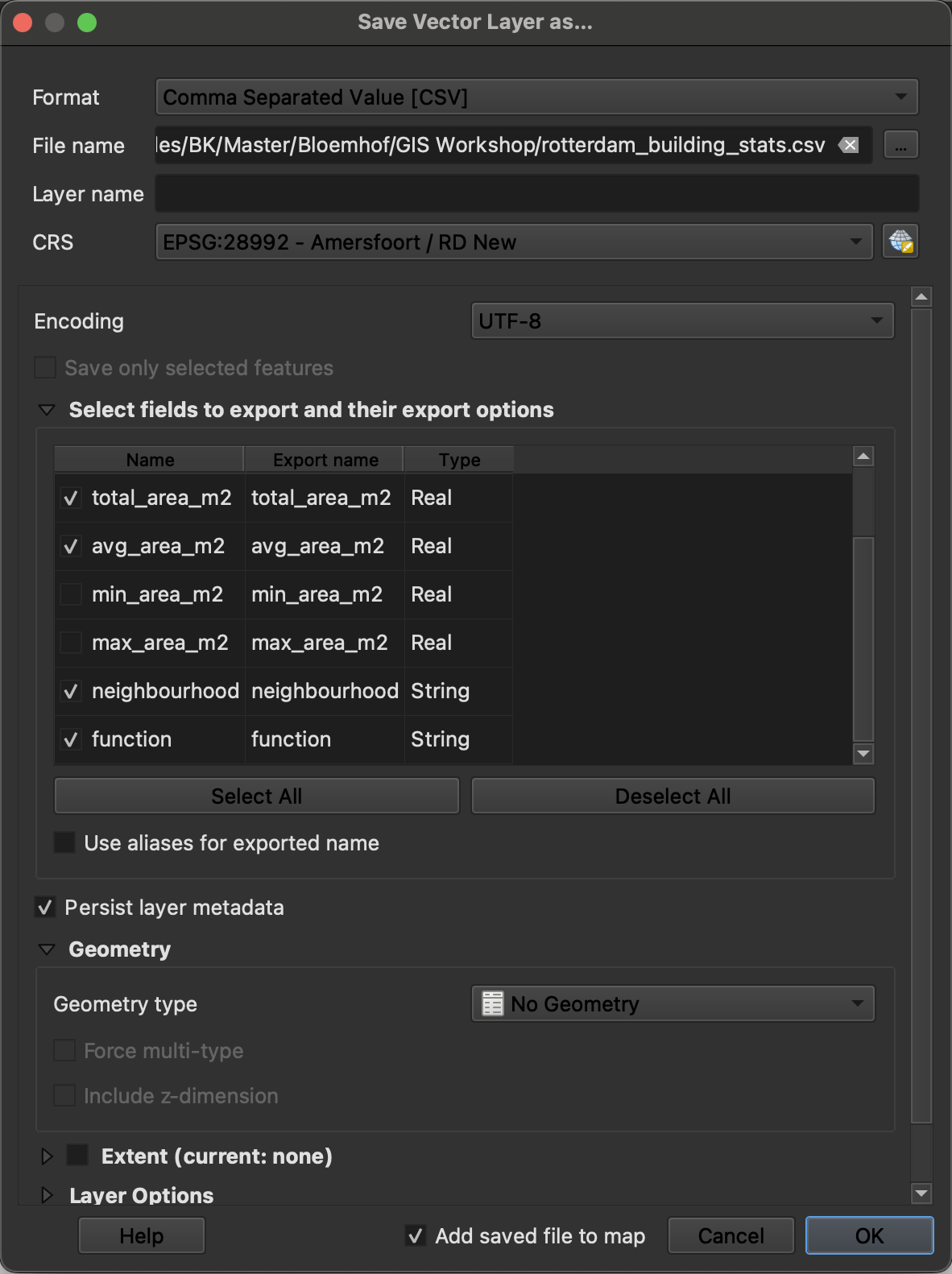
Task: Collapse the Geometry section
Action: [x=47, y=949]
